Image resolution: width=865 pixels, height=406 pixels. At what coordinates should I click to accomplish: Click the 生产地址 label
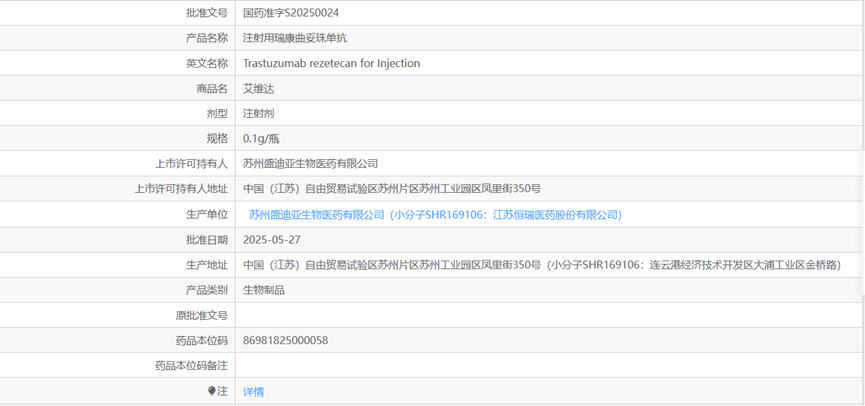pyautogui.click(x=207, y=265)
